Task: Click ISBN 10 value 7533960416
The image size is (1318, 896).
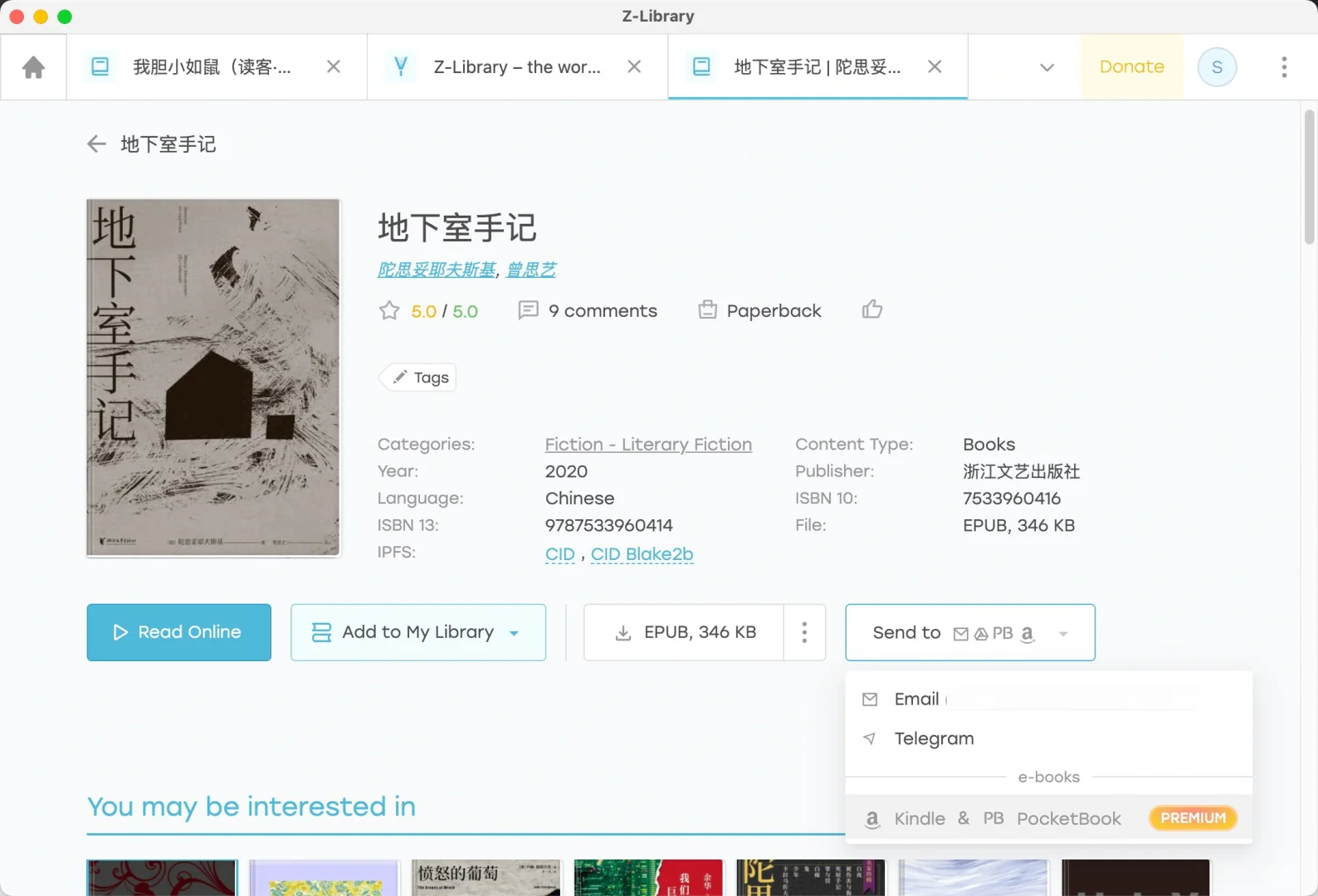Action: pyautogui.click(x=1011, y=499)
